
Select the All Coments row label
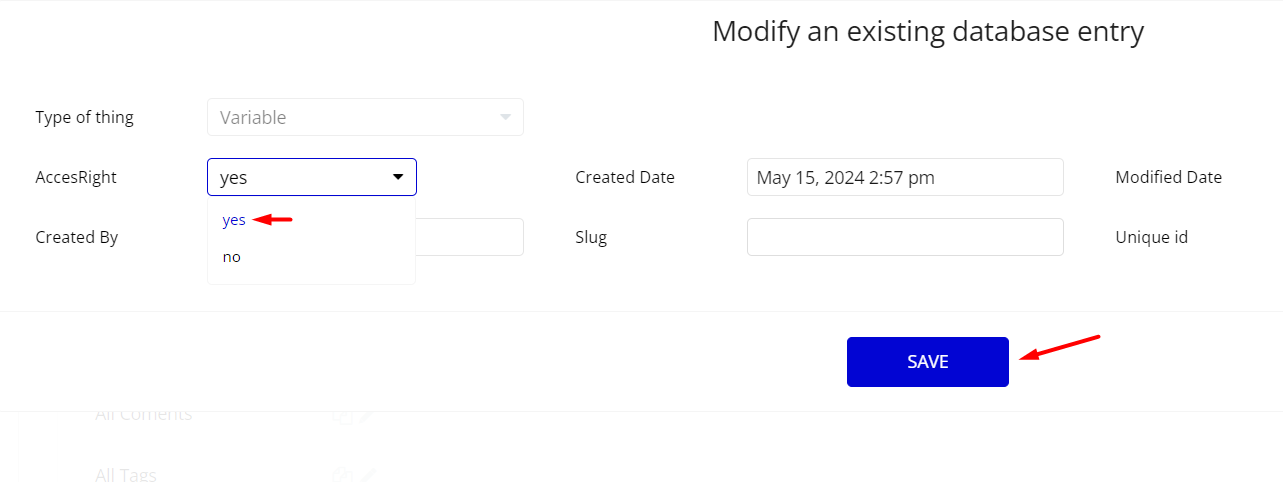pos(144,414)
